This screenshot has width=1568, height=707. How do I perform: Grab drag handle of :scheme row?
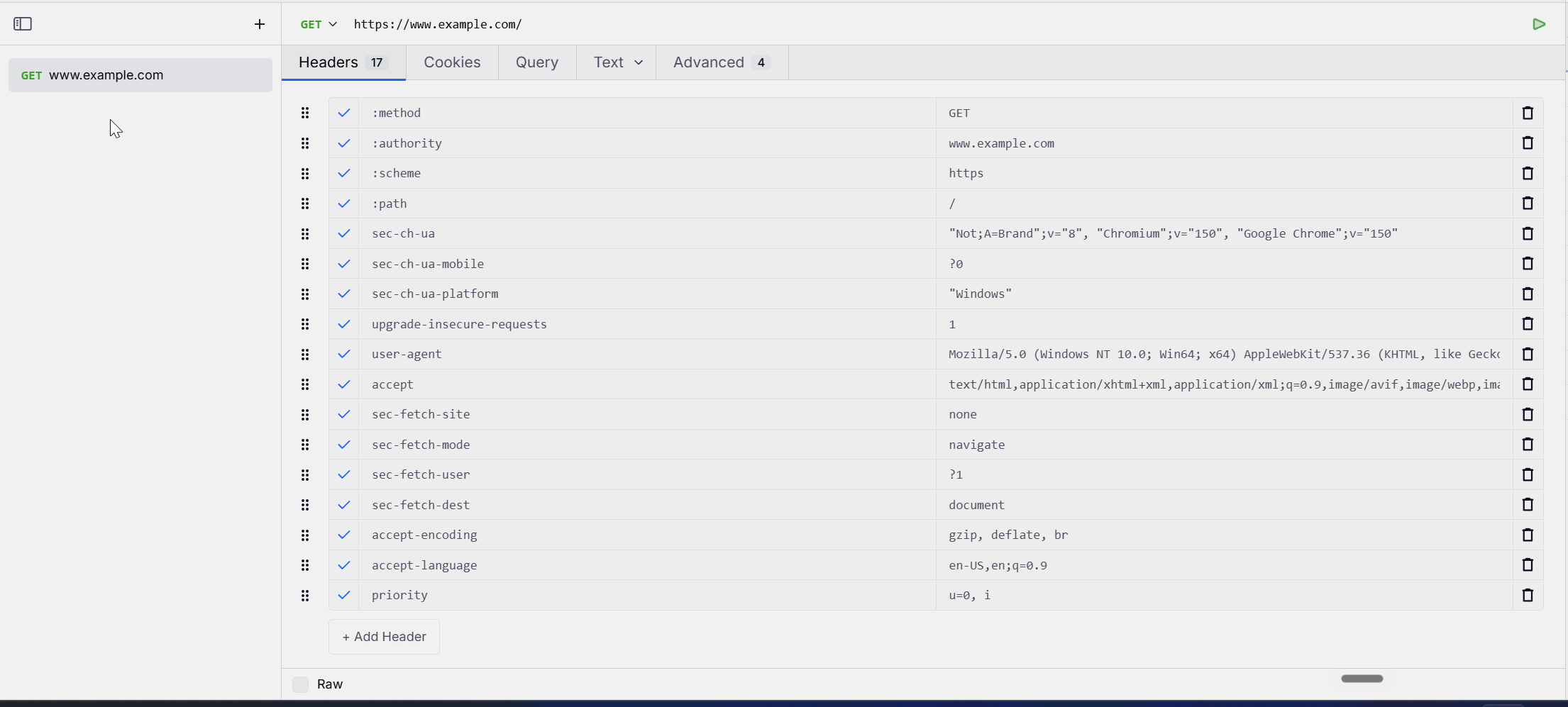click(x=305, y=173)
